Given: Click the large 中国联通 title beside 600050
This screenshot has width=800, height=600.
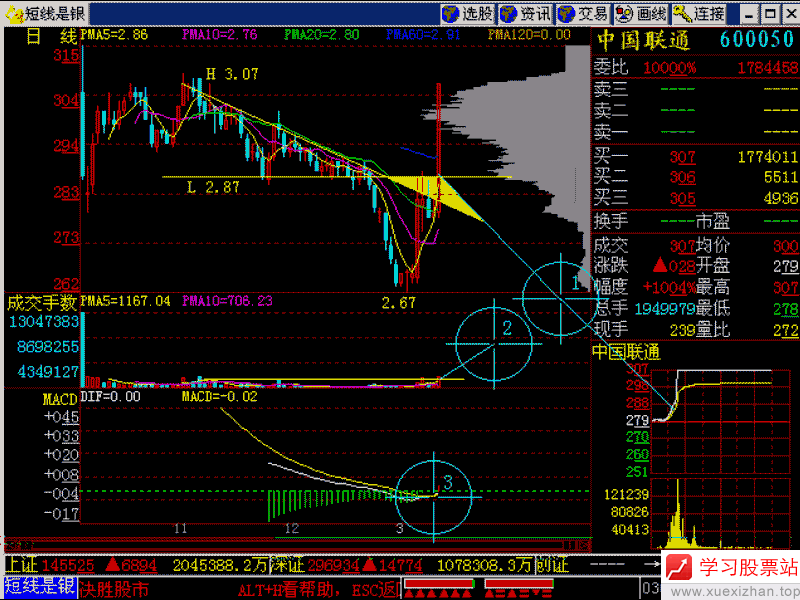Looking at the screenshot, I should tap(644, 40).
